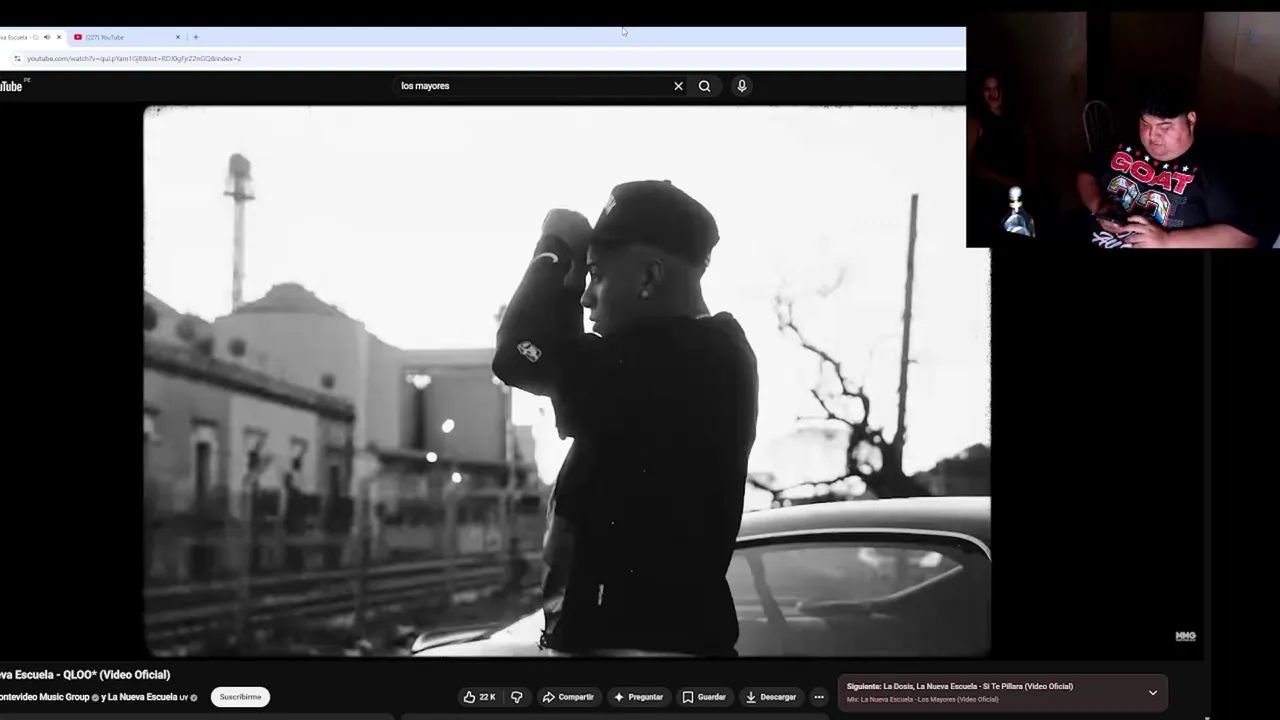The image size is (1280, 720).
Task: Open the site info icon in the address bar
Action: click(x=16, y=59)
